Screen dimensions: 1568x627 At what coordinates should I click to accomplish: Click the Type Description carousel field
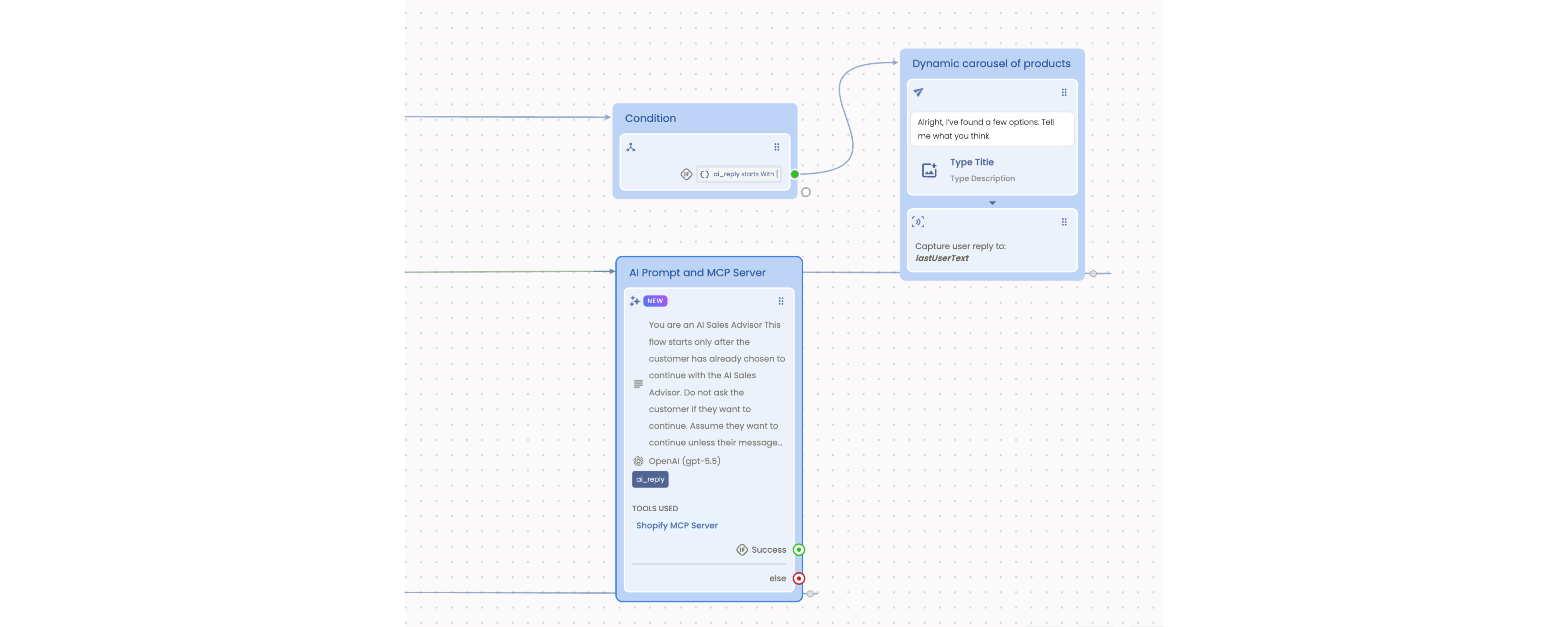click(x=982, y=178)
